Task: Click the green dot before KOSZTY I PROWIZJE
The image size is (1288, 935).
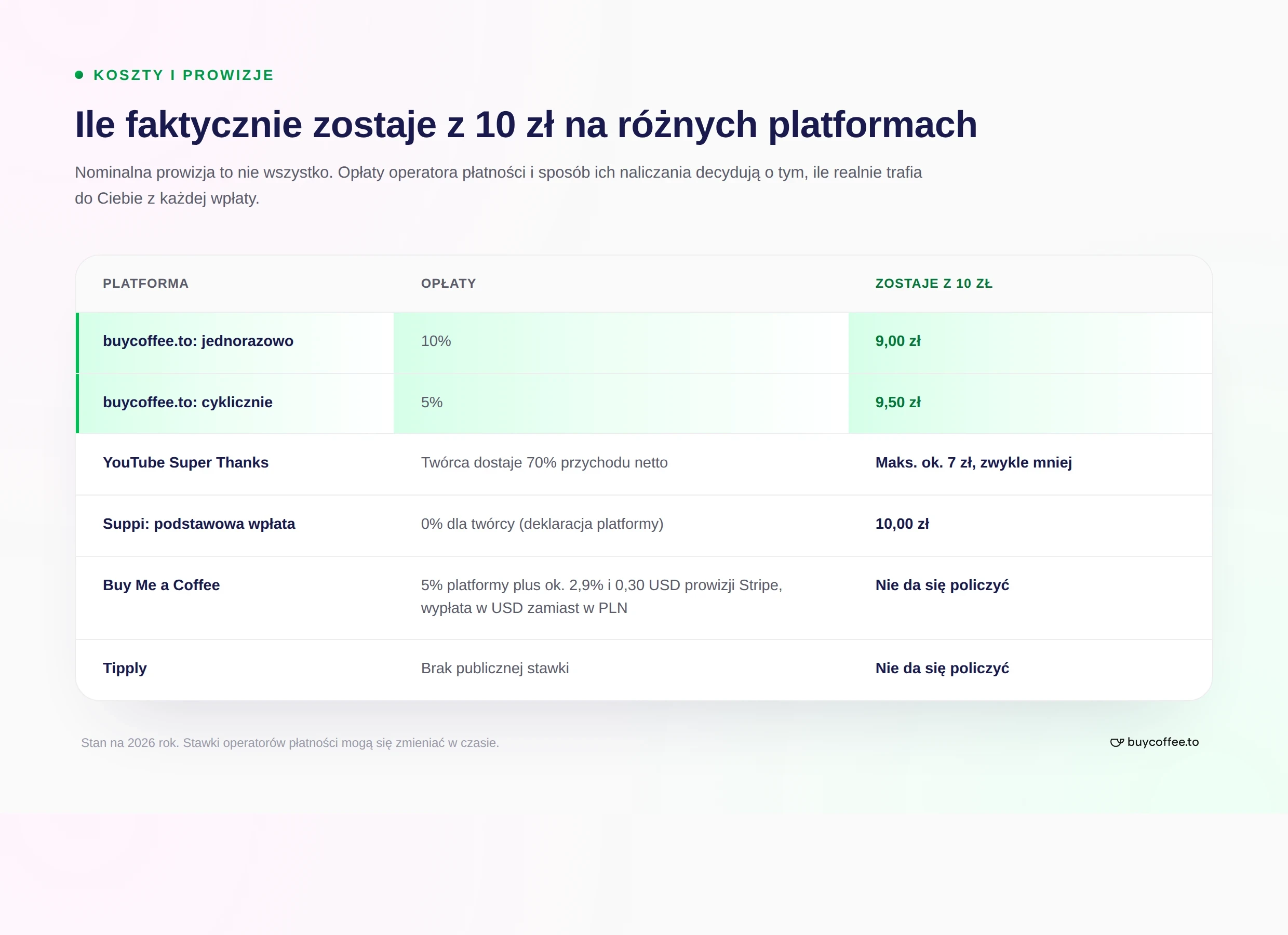Action: coord(79,75)
